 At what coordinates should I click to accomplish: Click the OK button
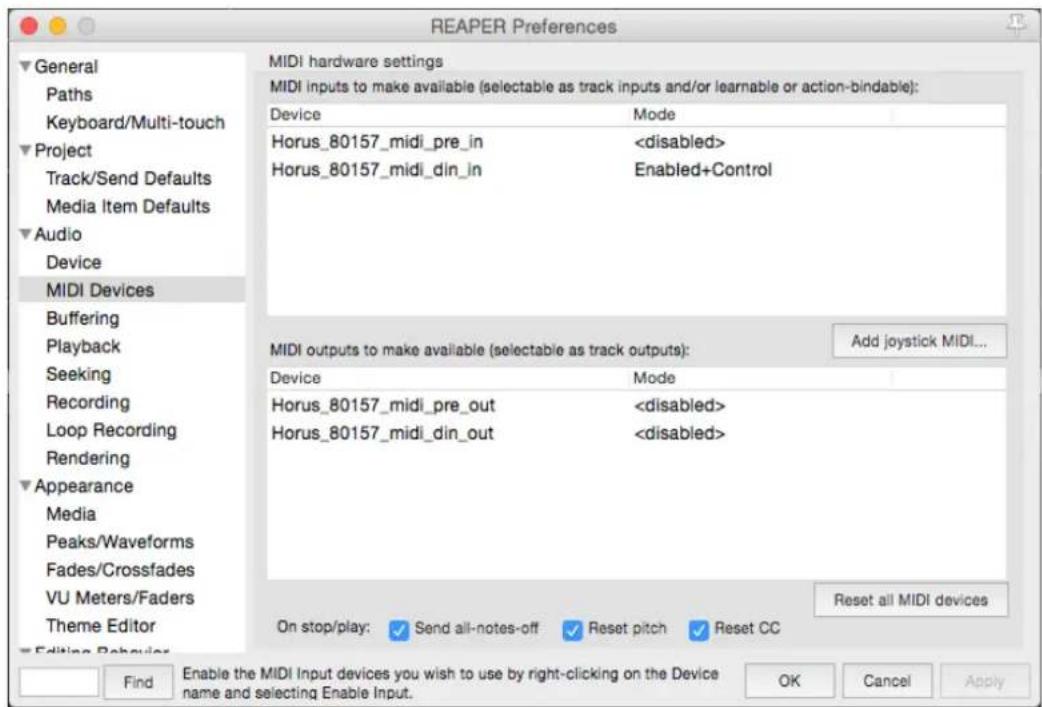pos(789,681)
